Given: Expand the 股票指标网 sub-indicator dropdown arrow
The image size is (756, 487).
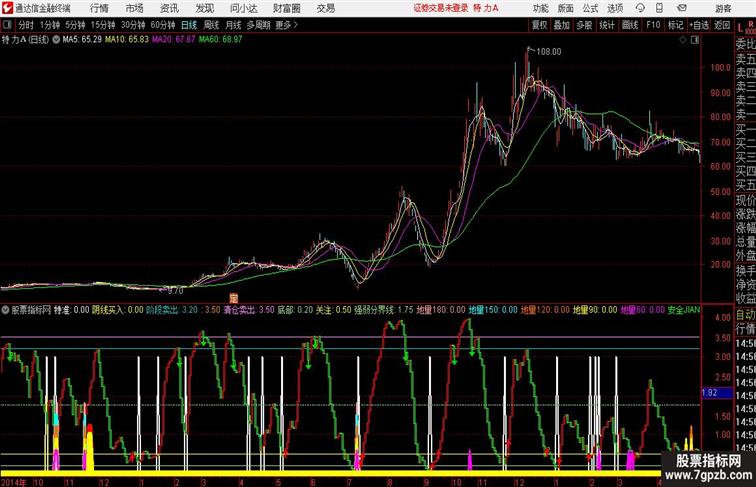Looking at the screenshot, I should point(5,310).
